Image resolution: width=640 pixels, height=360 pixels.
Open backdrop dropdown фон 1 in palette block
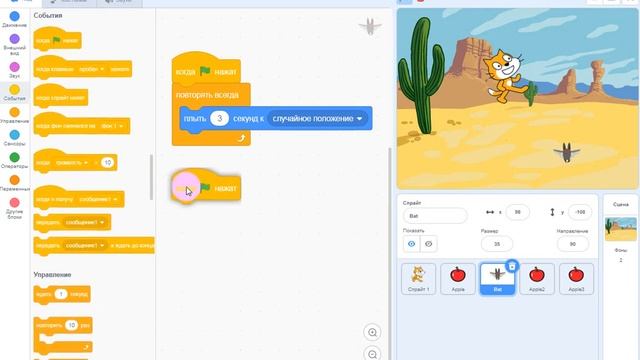point(112,126)
